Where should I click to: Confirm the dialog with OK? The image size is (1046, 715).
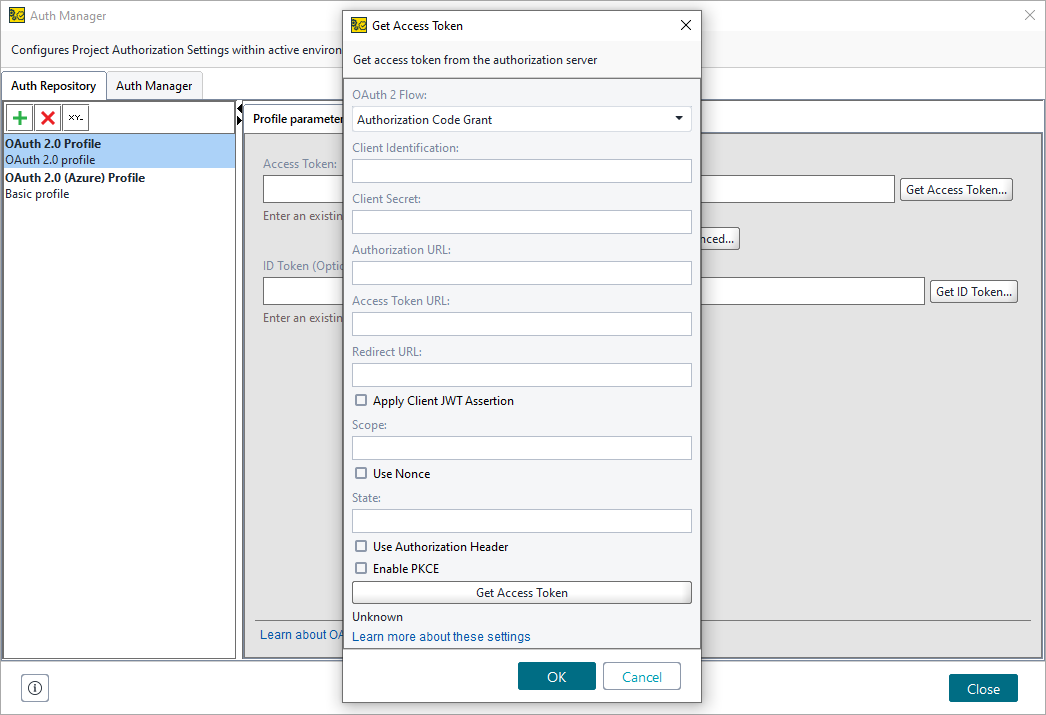[x=556, y=676]
